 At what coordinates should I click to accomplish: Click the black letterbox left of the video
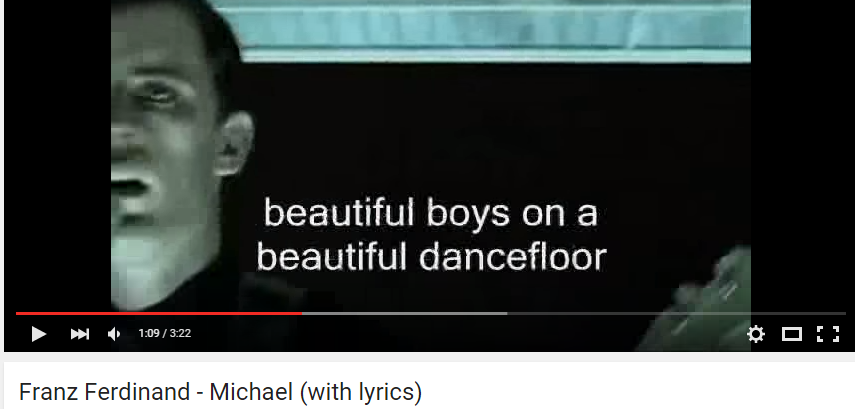(x=57, y=155)
